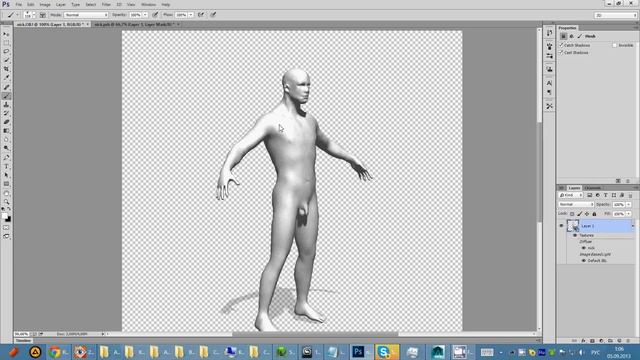Enable airbrush build-up next to Flow
The image size is (640, 360).
click(x=201, y=15)
